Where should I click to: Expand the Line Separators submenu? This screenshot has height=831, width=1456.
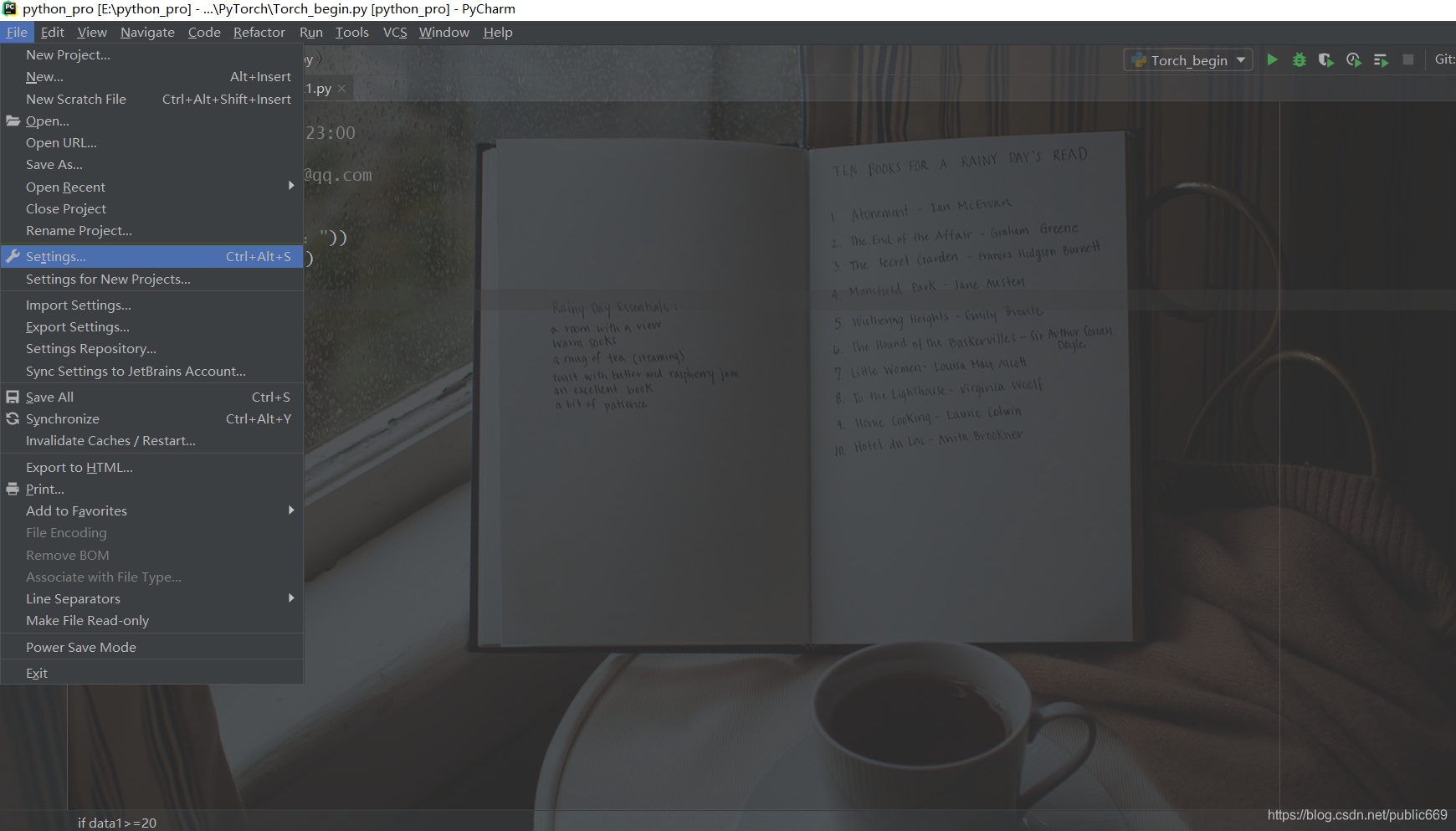(151, 598)
